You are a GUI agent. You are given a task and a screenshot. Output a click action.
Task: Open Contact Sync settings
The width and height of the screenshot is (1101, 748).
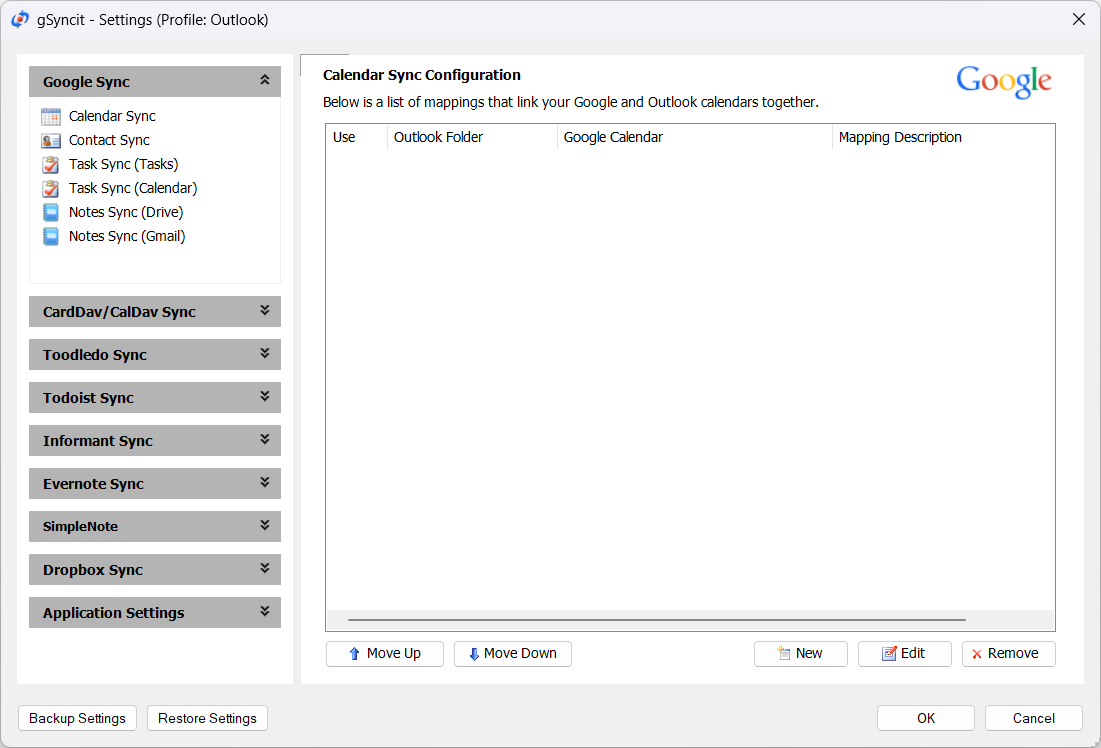point(109,140)
